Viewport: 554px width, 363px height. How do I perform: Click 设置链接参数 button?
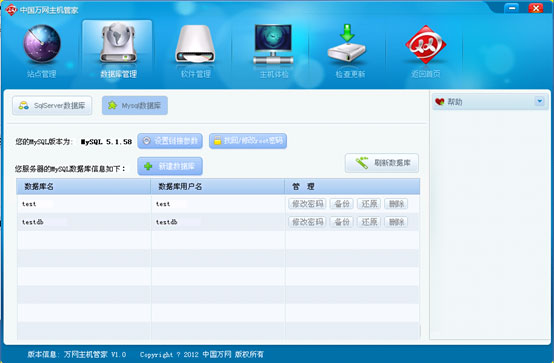point(170,141)
